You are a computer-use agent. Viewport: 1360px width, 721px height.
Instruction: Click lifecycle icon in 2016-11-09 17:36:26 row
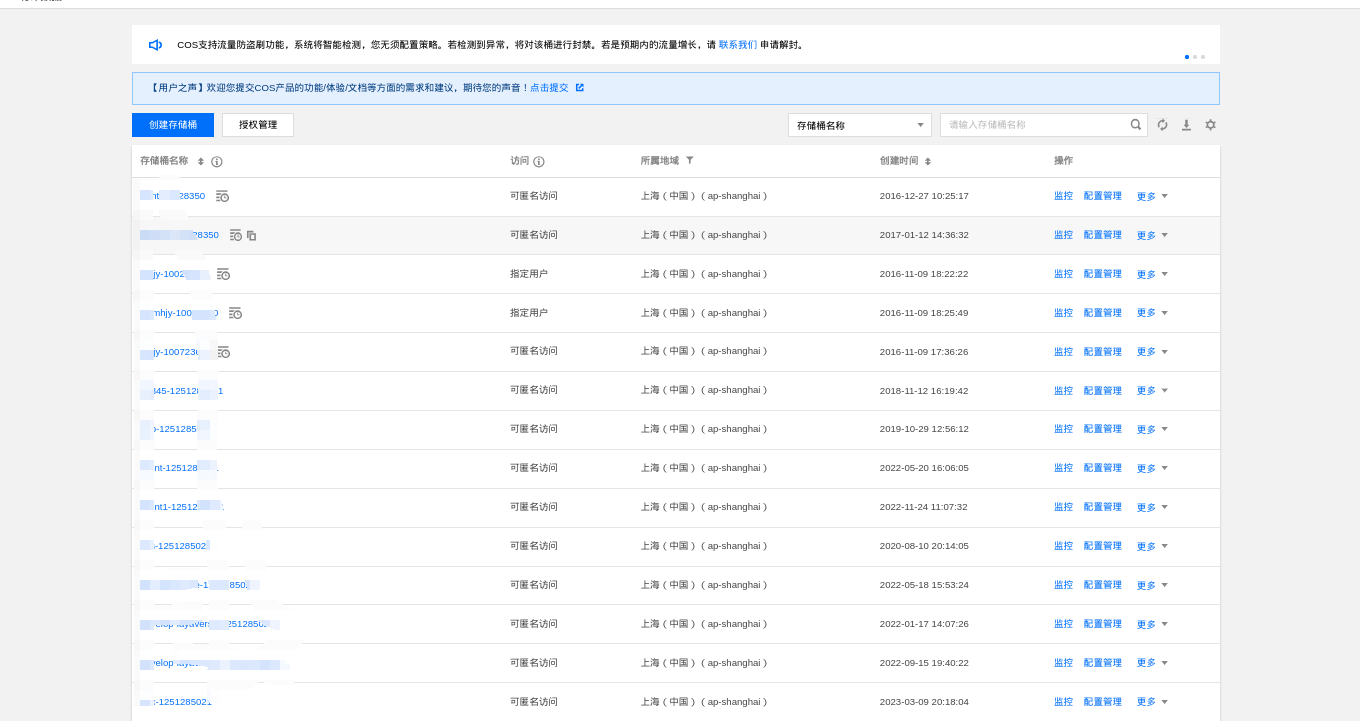223,352
